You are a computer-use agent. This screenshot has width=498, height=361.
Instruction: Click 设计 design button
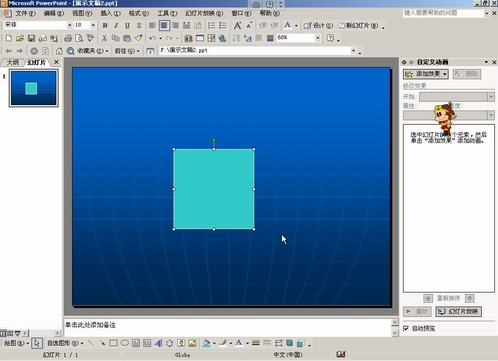point(318,25)
